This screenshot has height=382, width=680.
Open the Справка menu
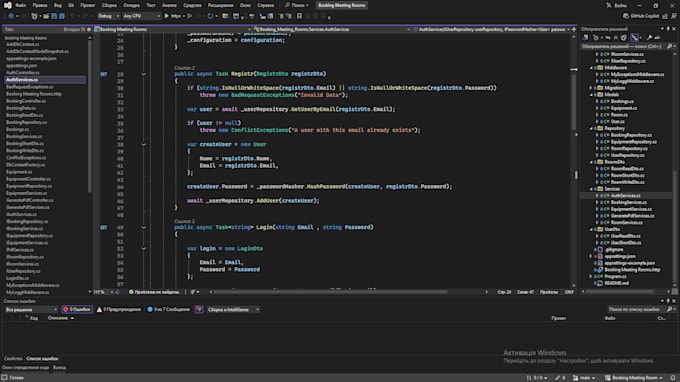tap(265, 5)
